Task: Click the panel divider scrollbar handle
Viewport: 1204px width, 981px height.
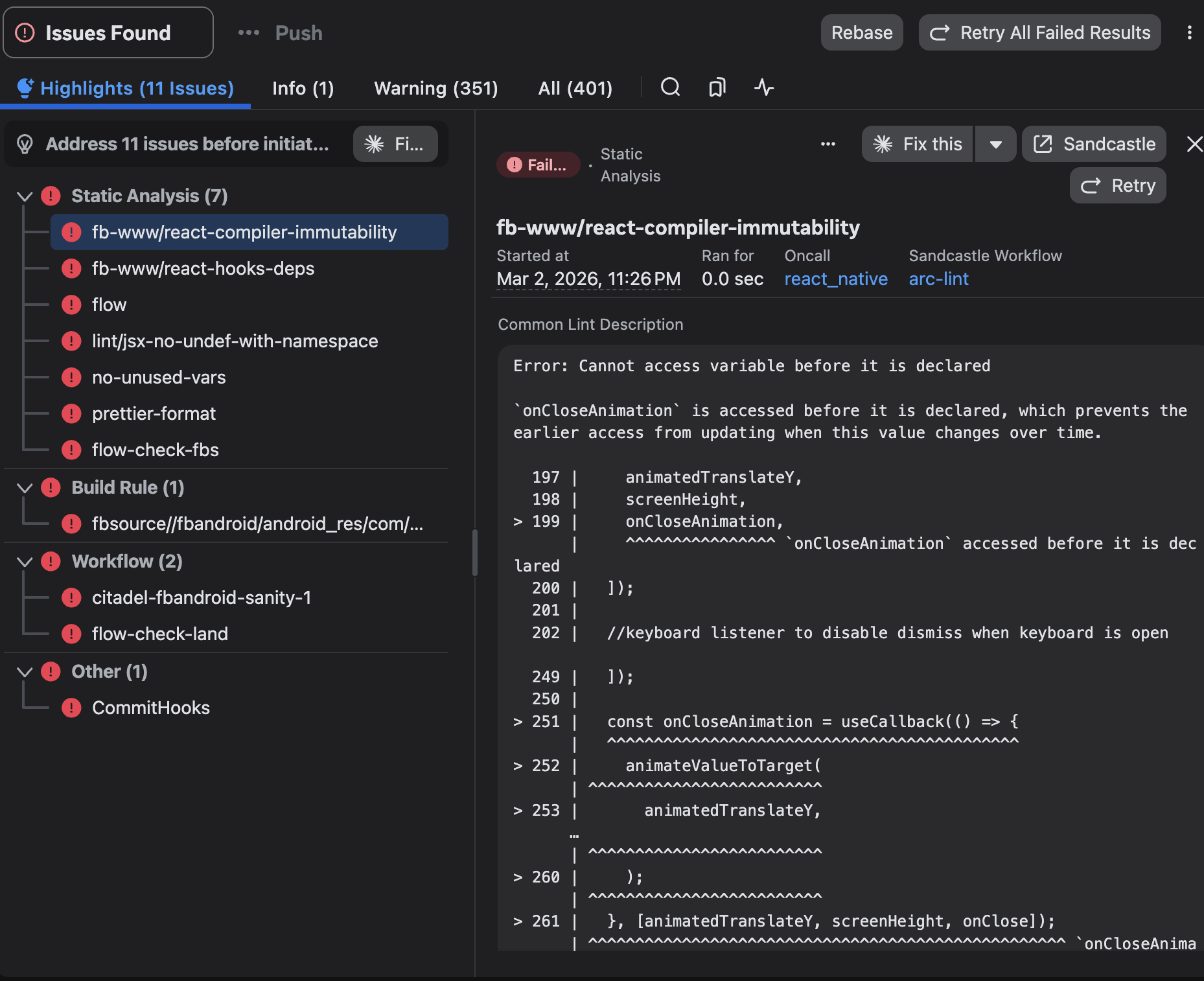Action: 475,553
